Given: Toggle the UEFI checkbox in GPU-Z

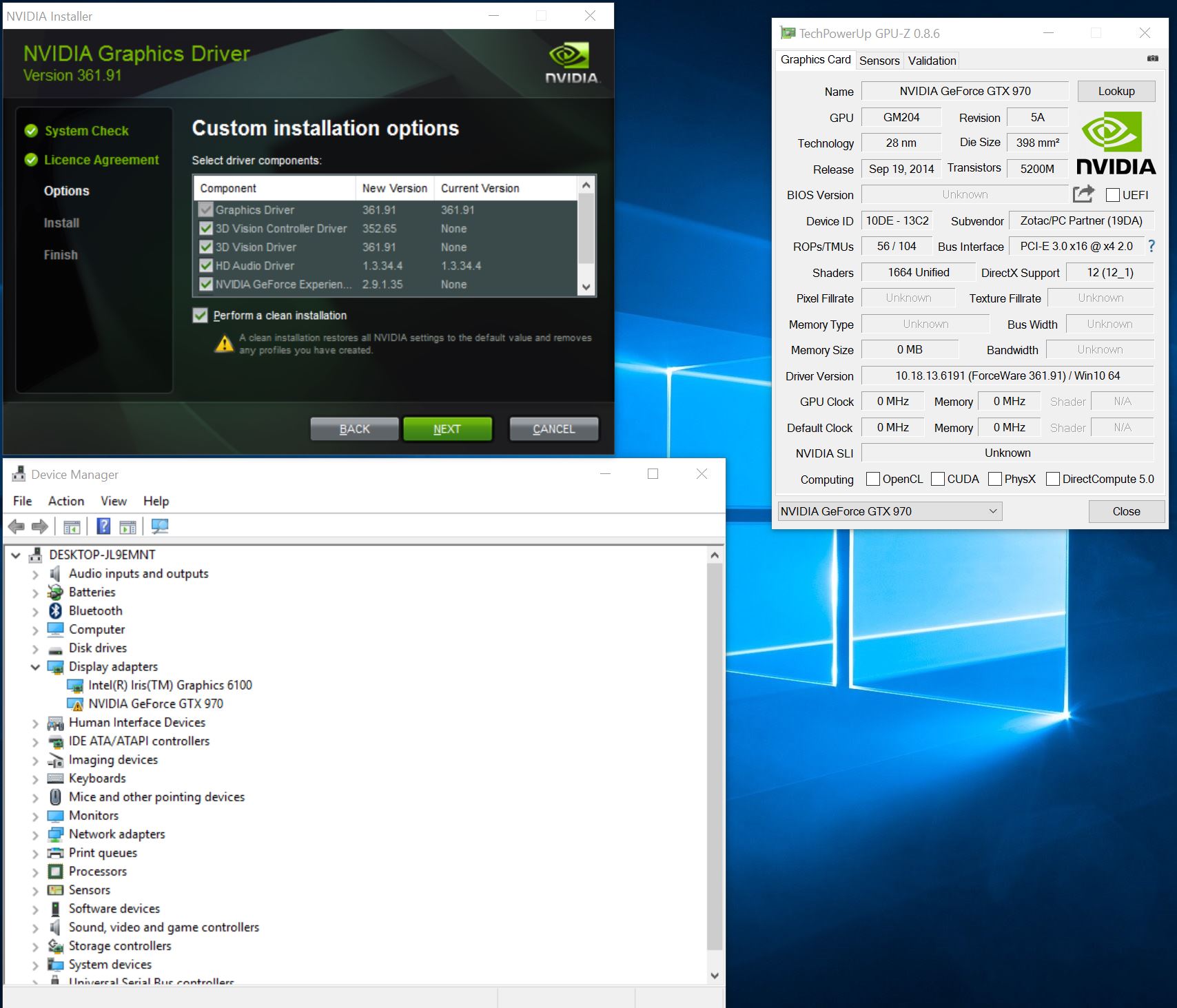Looking at the screenshot, I should [1112, 195].
